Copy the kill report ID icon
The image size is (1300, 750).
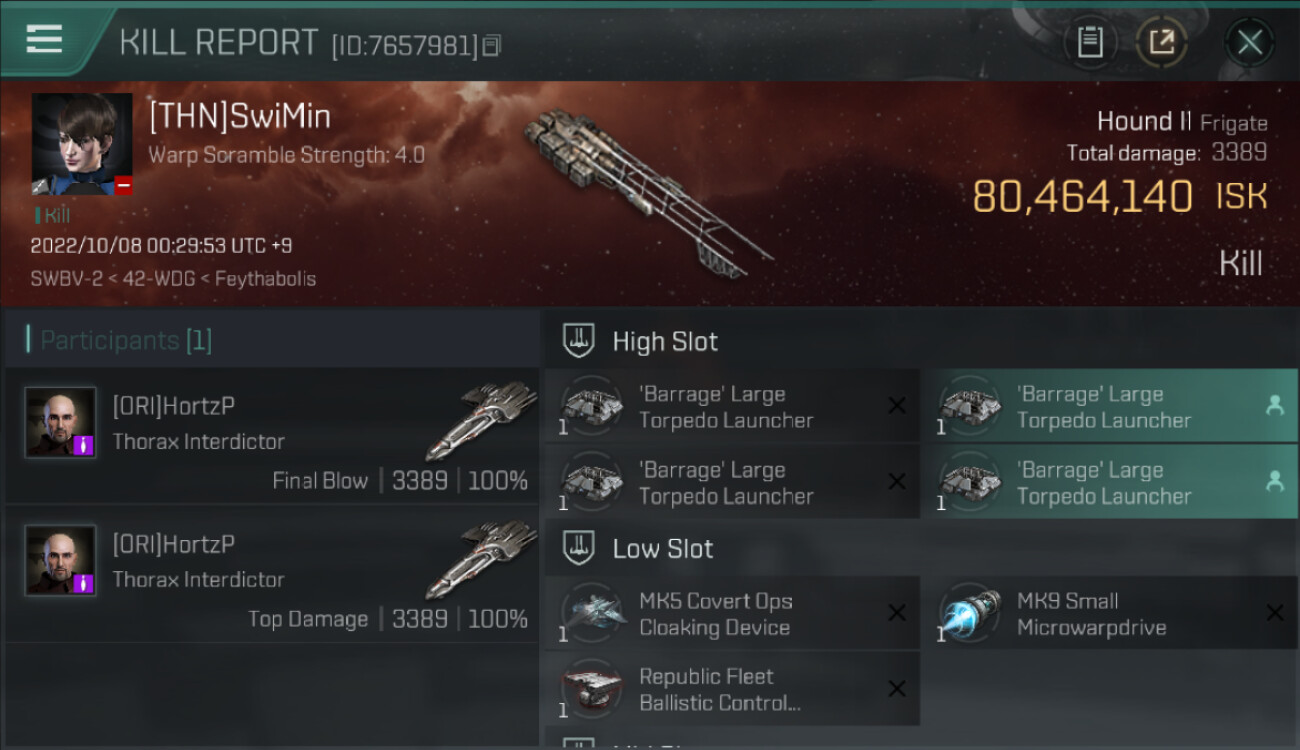491,45
